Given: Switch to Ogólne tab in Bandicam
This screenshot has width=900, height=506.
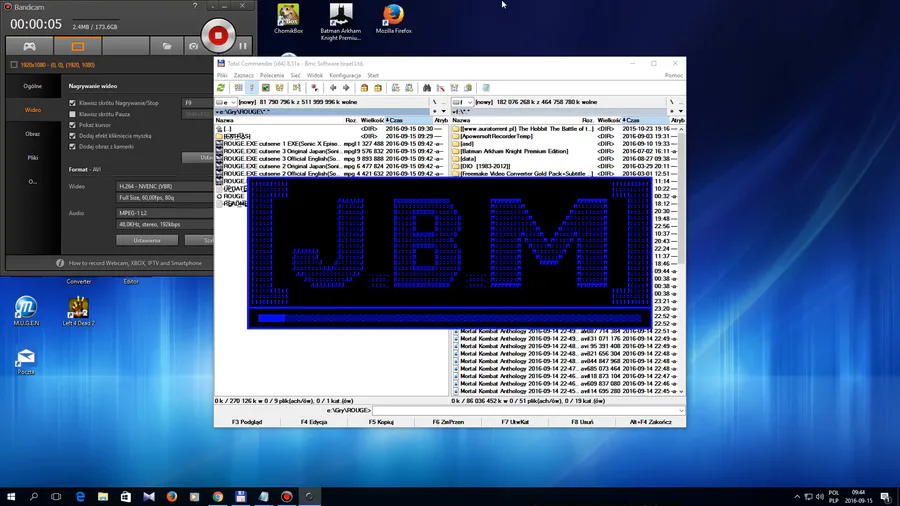Looking at the screenshot, I should click(33, 86).
